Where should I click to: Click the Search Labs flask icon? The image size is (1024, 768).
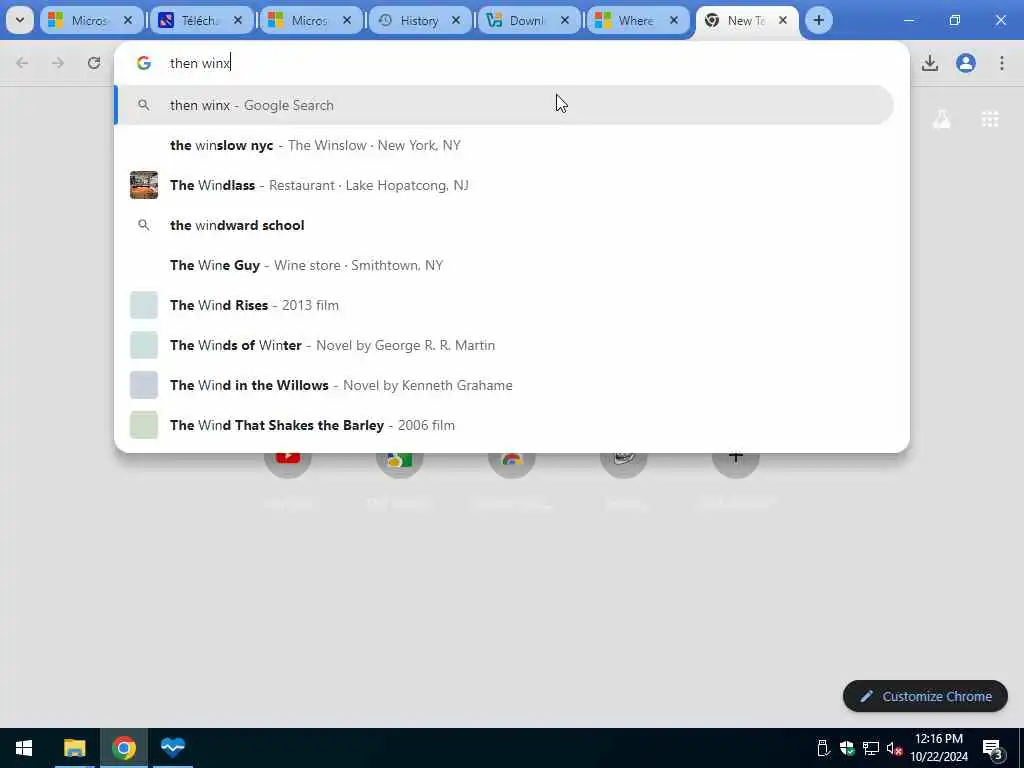click(941, 120)
